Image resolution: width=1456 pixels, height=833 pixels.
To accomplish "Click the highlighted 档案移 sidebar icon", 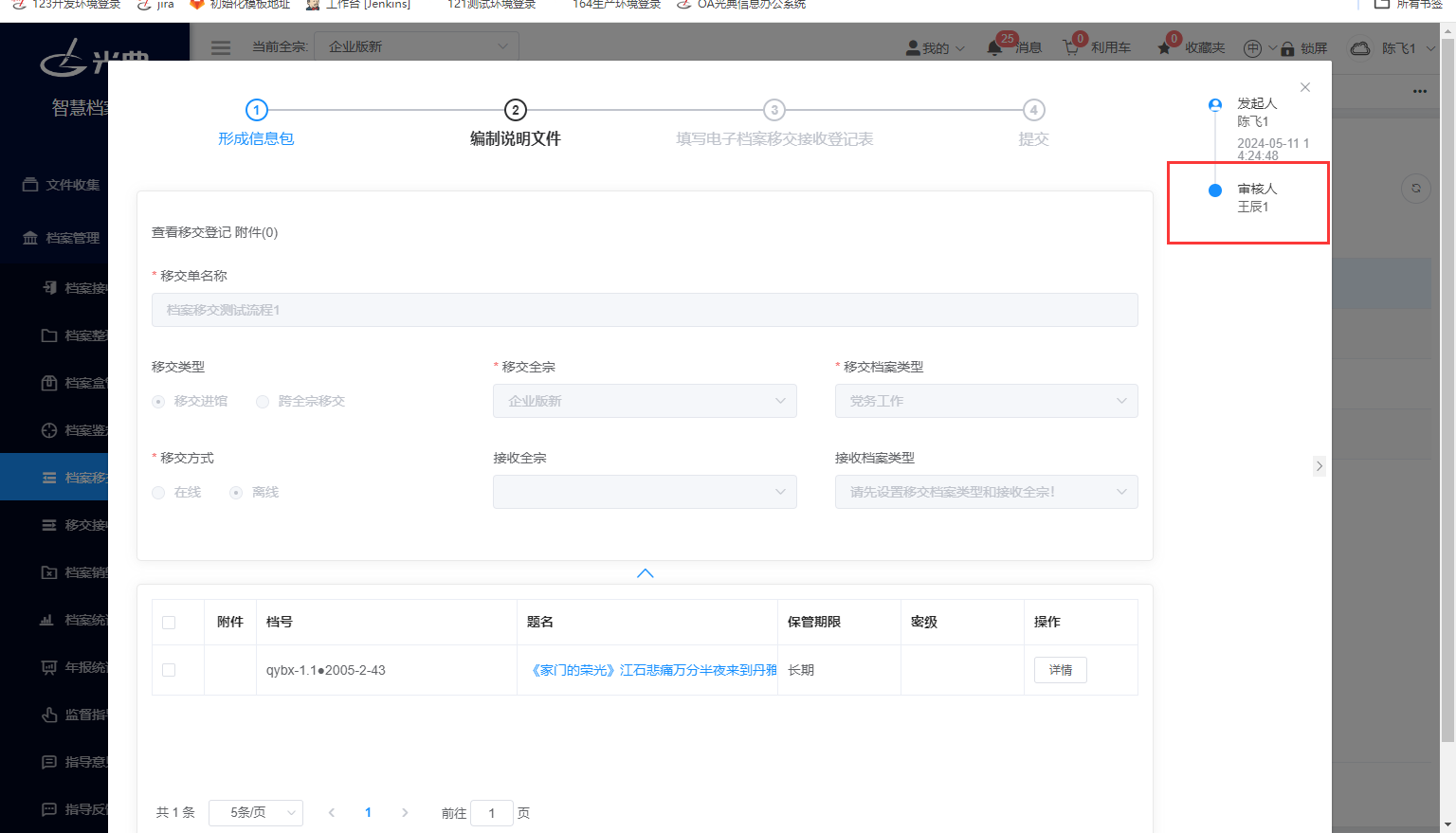I will (49, 478).
